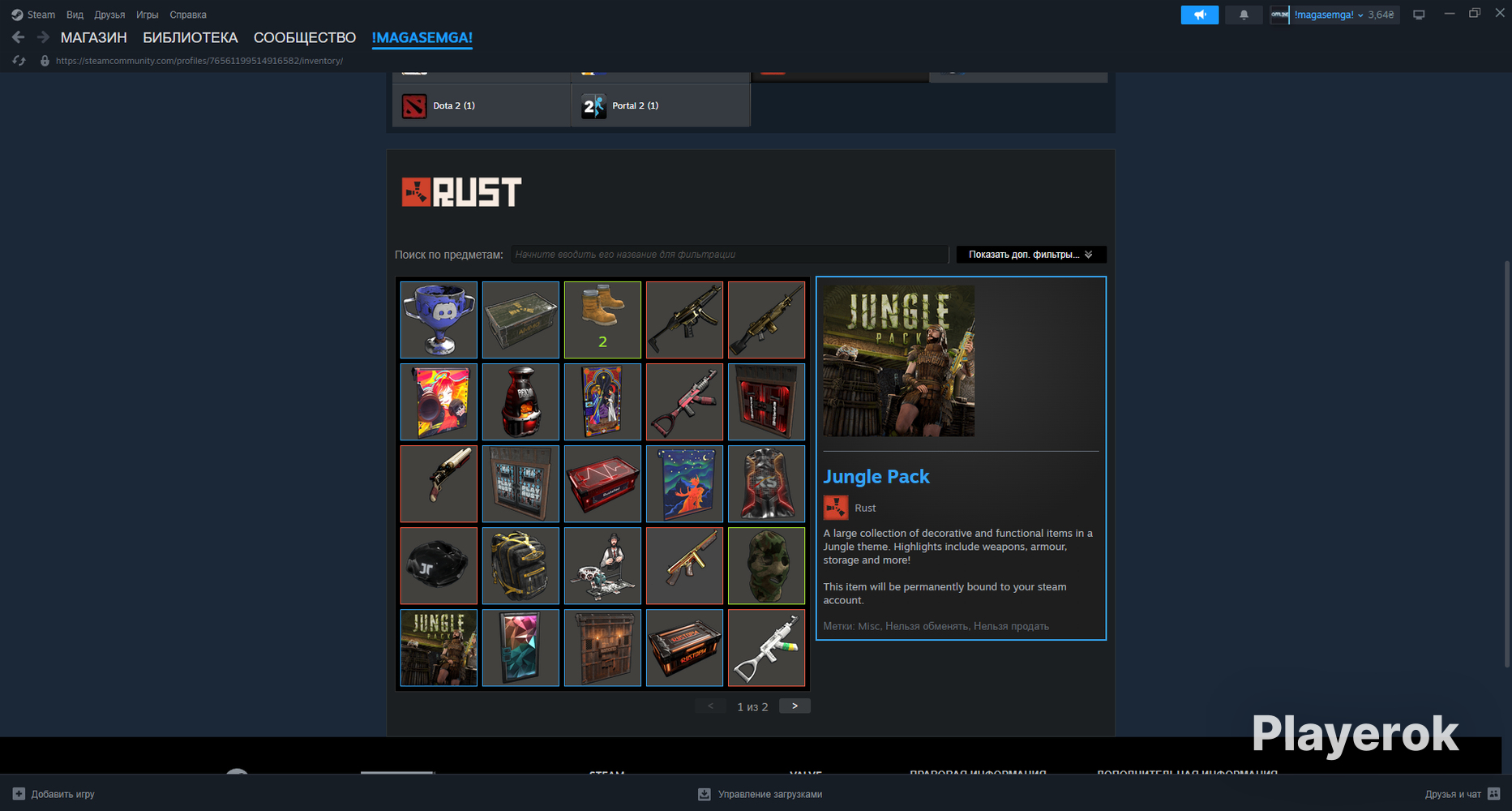Viewport: 1512px width, 811px height.
Task: Focus the item search filter field
Action: [729, 255]
